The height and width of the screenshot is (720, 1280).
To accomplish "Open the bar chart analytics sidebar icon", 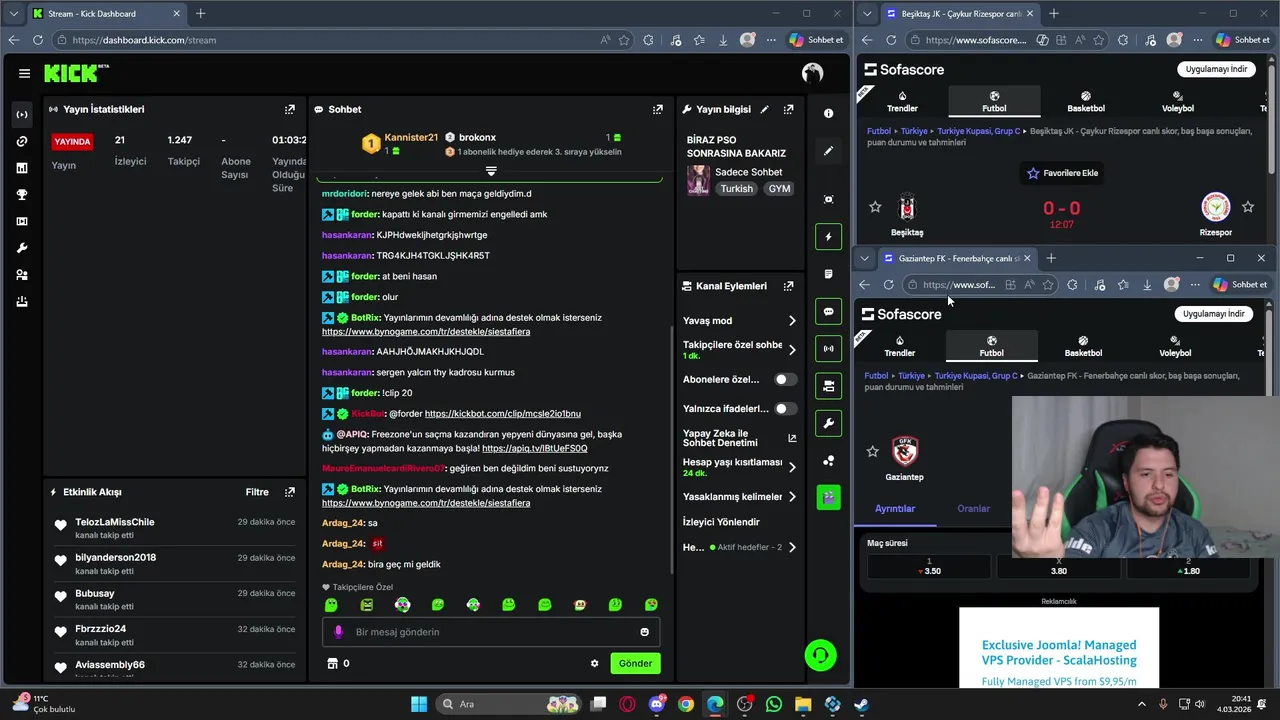I will [x=22, y=168].
